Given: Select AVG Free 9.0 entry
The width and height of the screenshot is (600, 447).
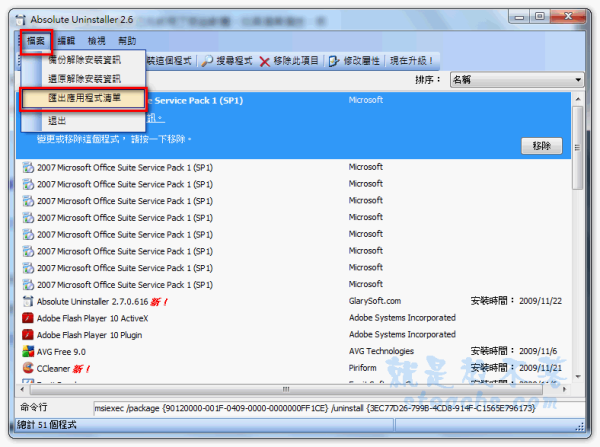Looking at the screenshot, I should pyautogui.click(x=294, y=352).
